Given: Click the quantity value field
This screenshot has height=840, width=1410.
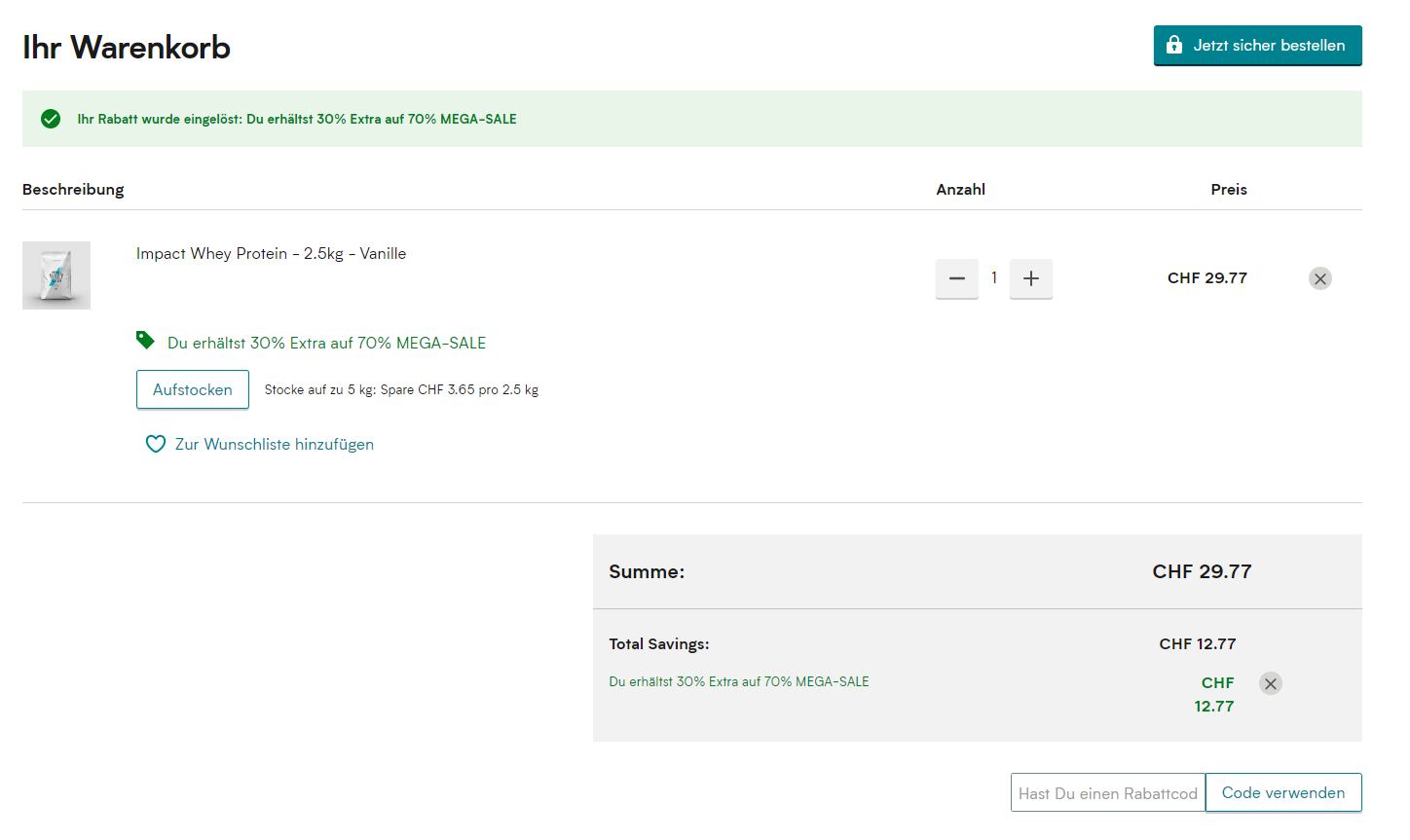Looking at the screenshot, I should pos(993,278).
